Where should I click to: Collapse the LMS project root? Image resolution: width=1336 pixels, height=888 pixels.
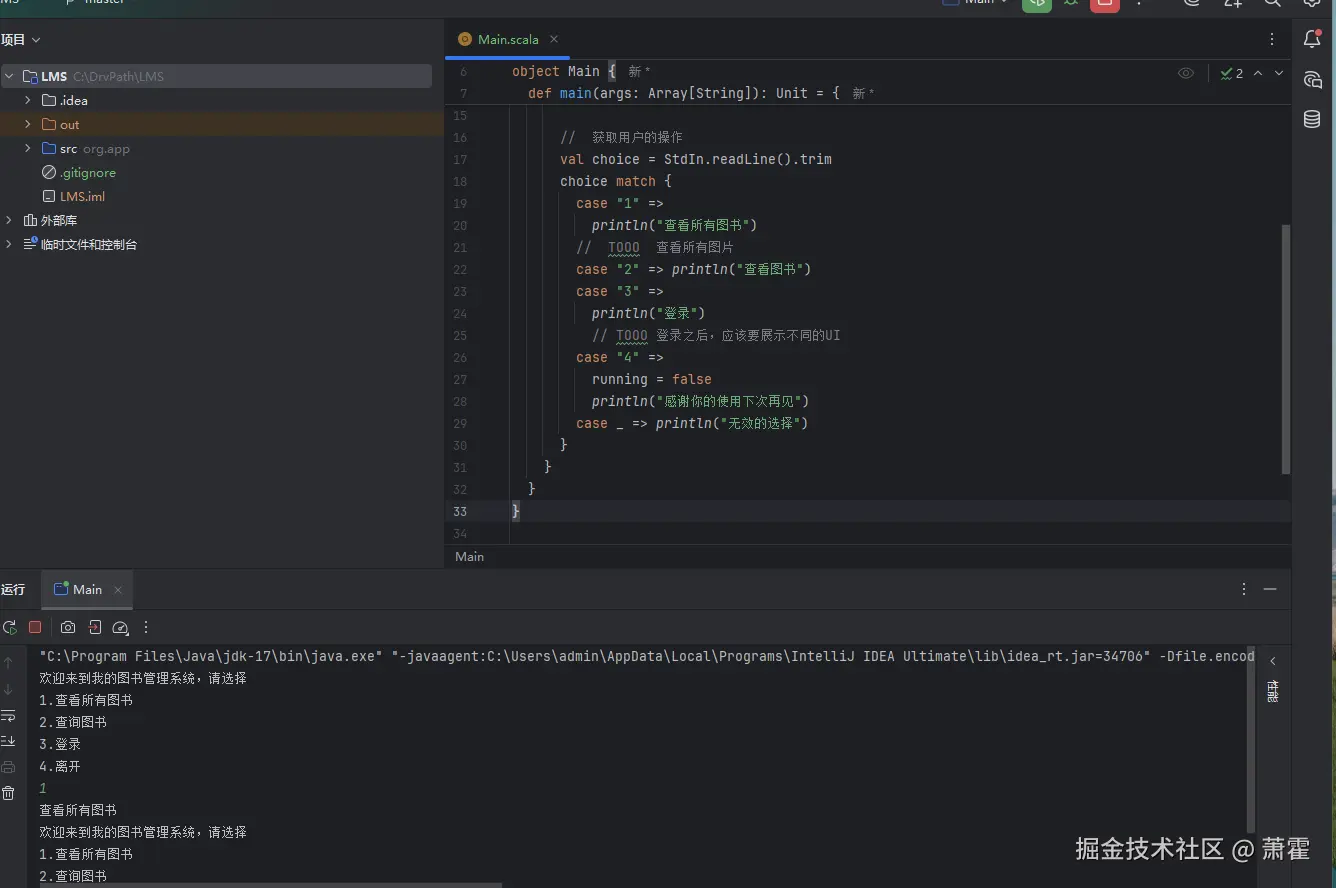pos(9,76)
